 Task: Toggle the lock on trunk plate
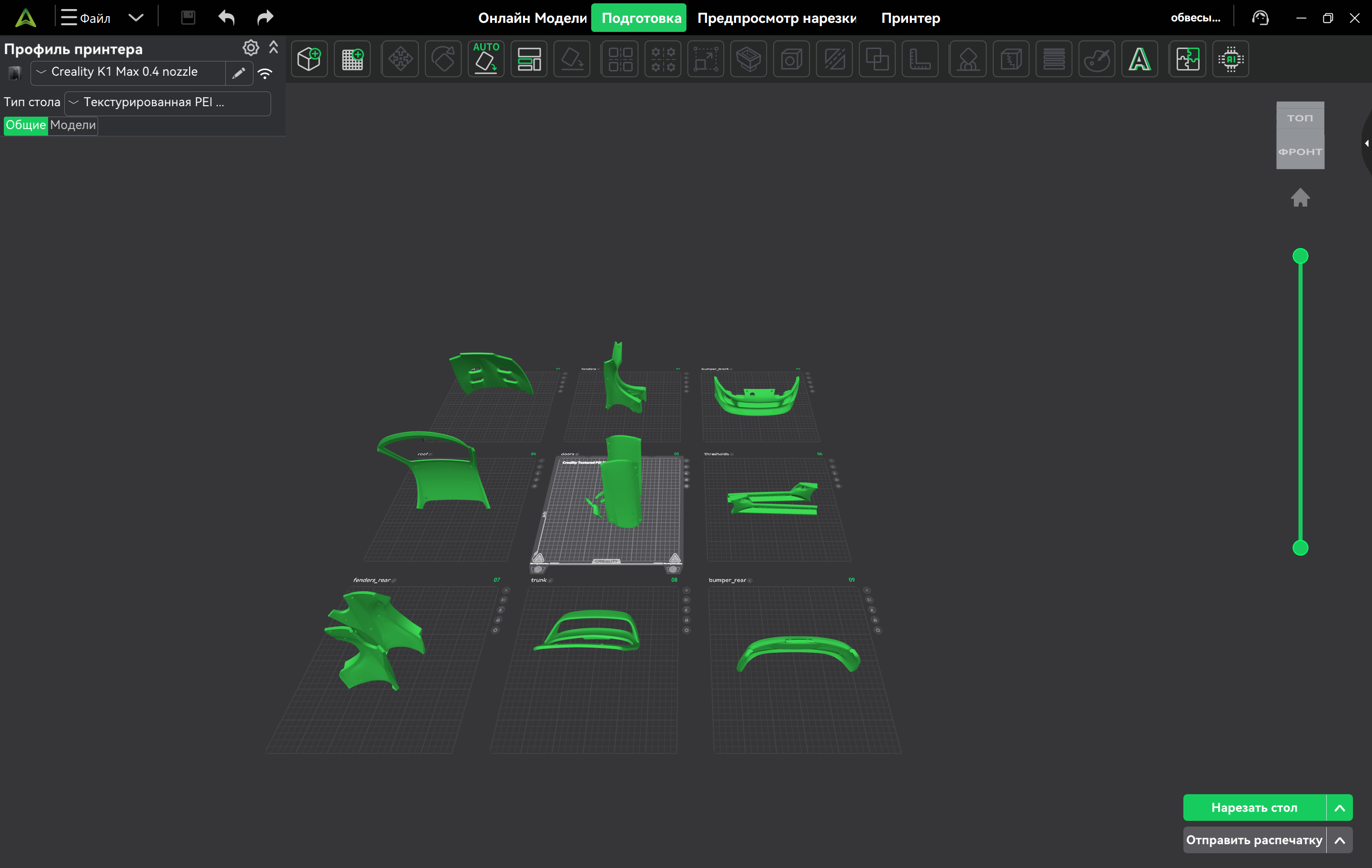pos(686,619)
